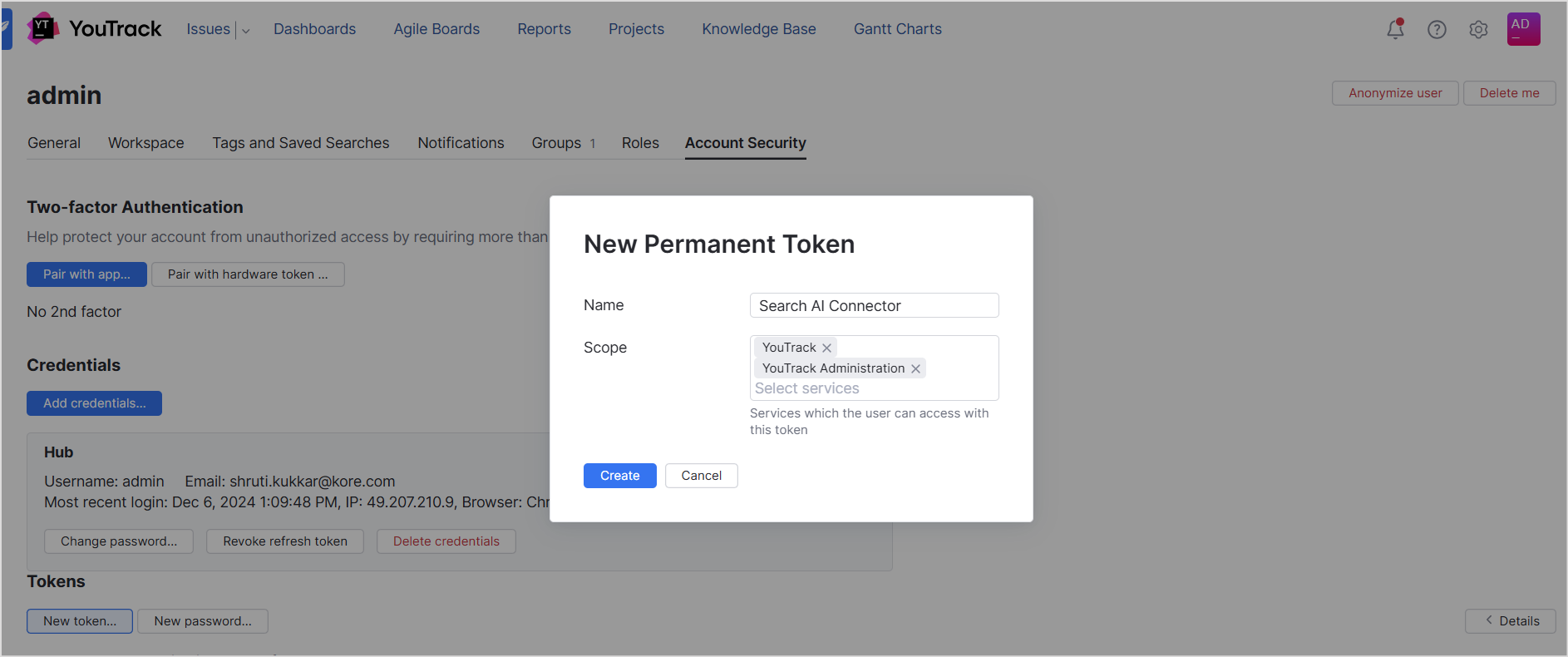Expand the Details side panel

tap(1510, 621)
